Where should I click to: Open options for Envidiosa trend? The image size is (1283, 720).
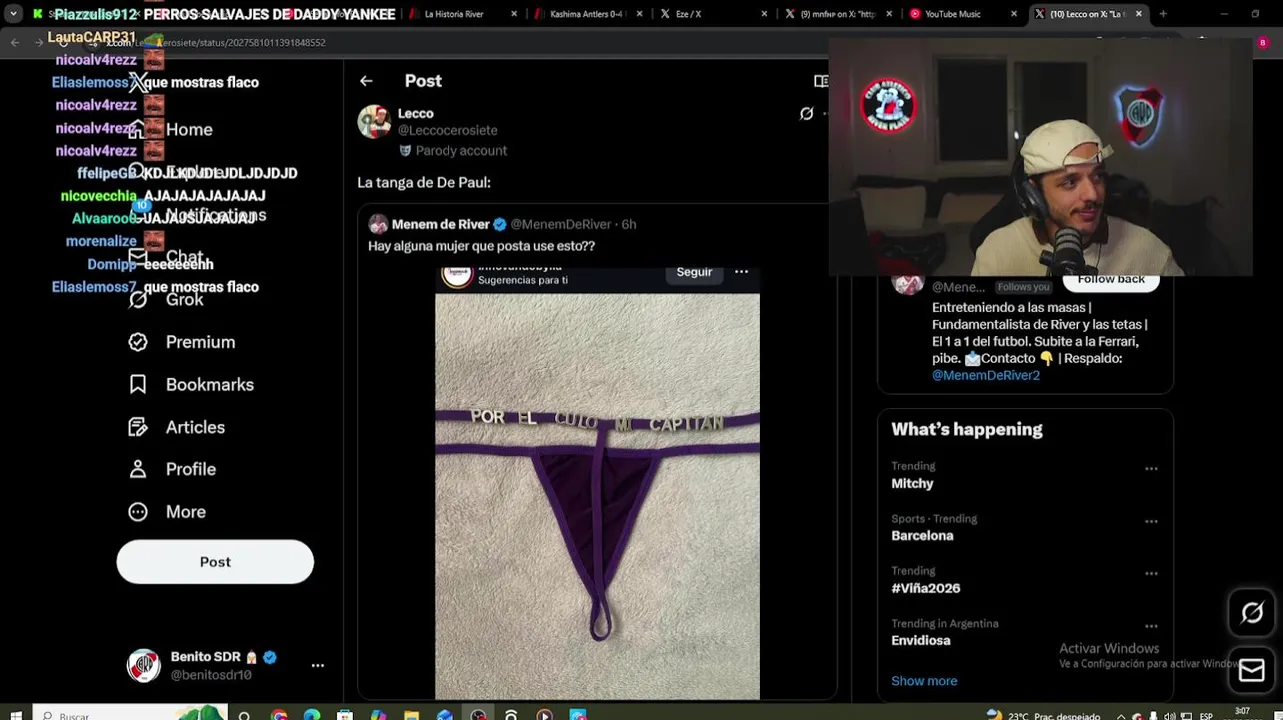click(1151, 626)
